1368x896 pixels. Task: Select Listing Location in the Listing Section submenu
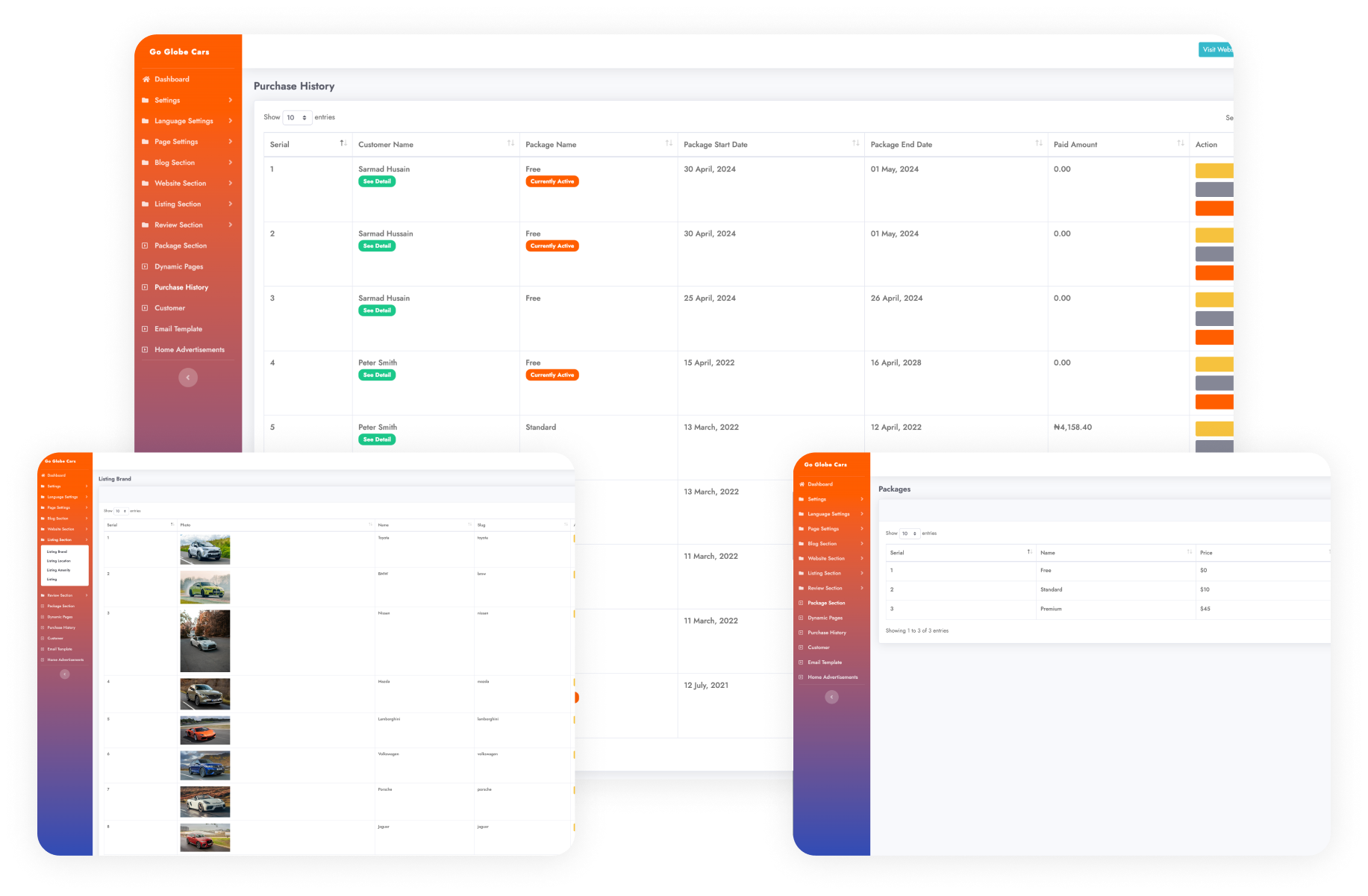(59, 561)
